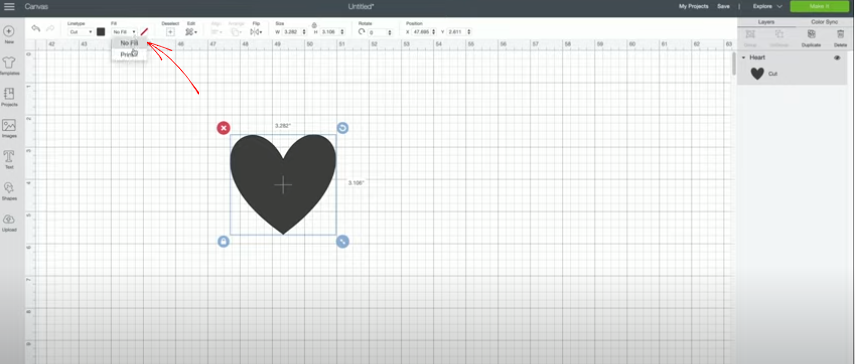Collapse the Heart layer group arrow
The width and height of the screenshot is (855, 364).
pyautogui.click(x=743, y=58)
